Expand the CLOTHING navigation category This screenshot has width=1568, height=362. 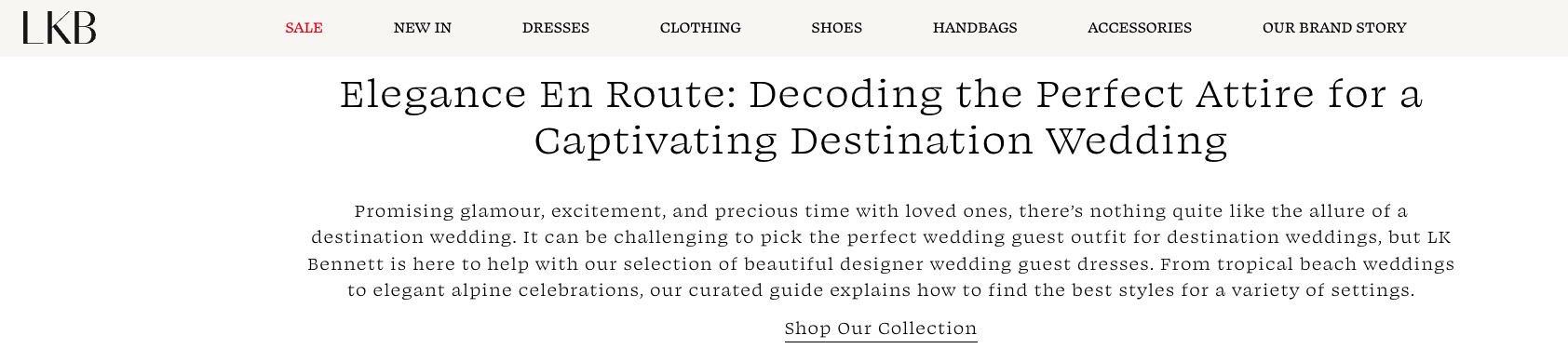click(700, 28)
